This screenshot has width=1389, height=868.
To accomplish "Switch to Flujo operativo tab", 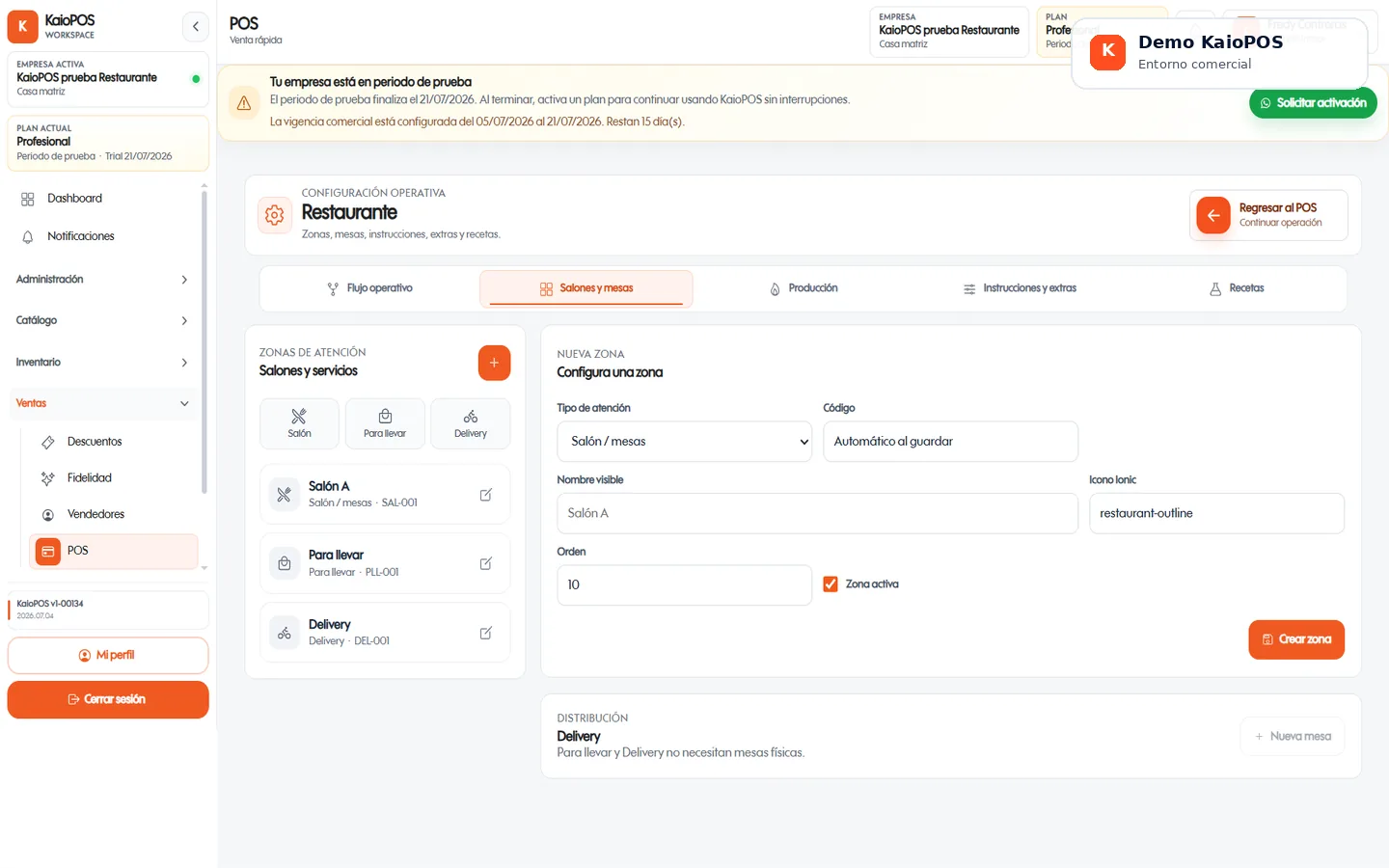I will click(x=370, y=288).
